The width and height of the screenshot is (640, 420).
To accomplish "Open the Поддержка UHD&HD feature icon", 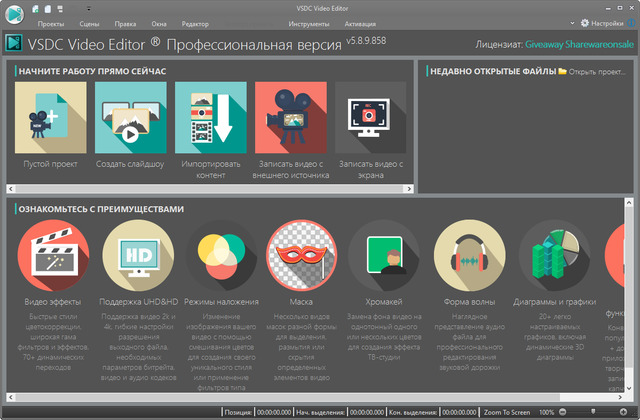I will click(x=138, y=256).
